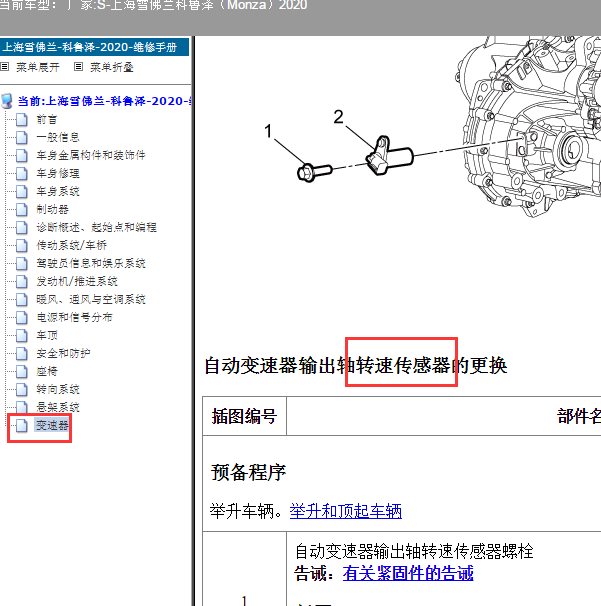Open the 发动机/推进系统 chapter
Screen dimensions: 601x606
[77, 281]
